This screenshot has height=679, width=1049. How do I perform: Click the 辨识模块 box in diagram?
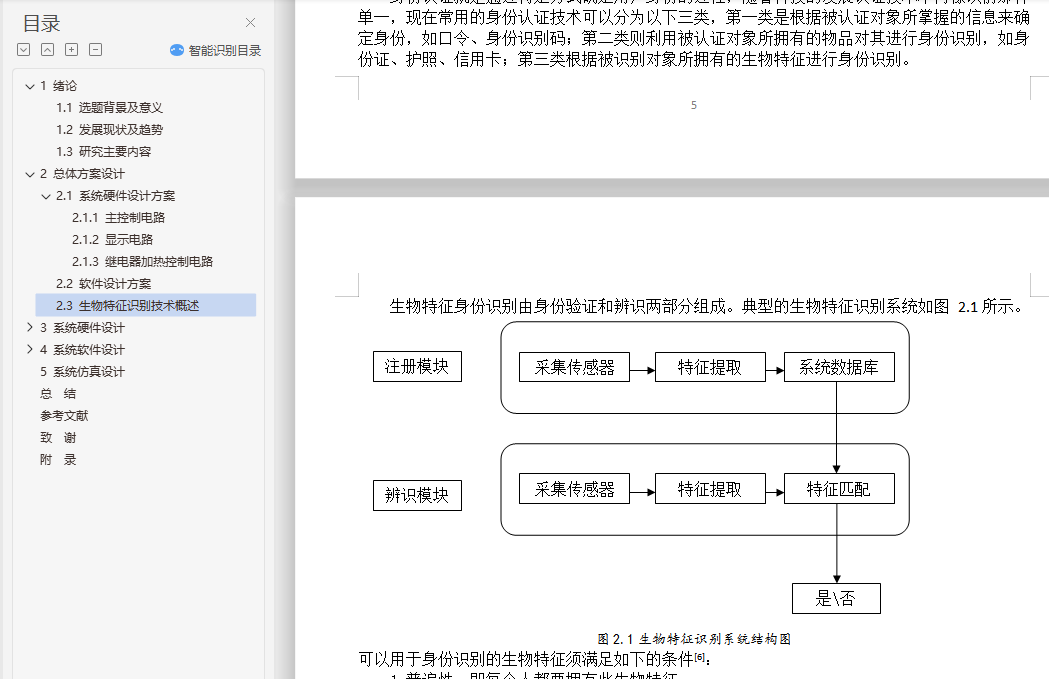[417, 495]
